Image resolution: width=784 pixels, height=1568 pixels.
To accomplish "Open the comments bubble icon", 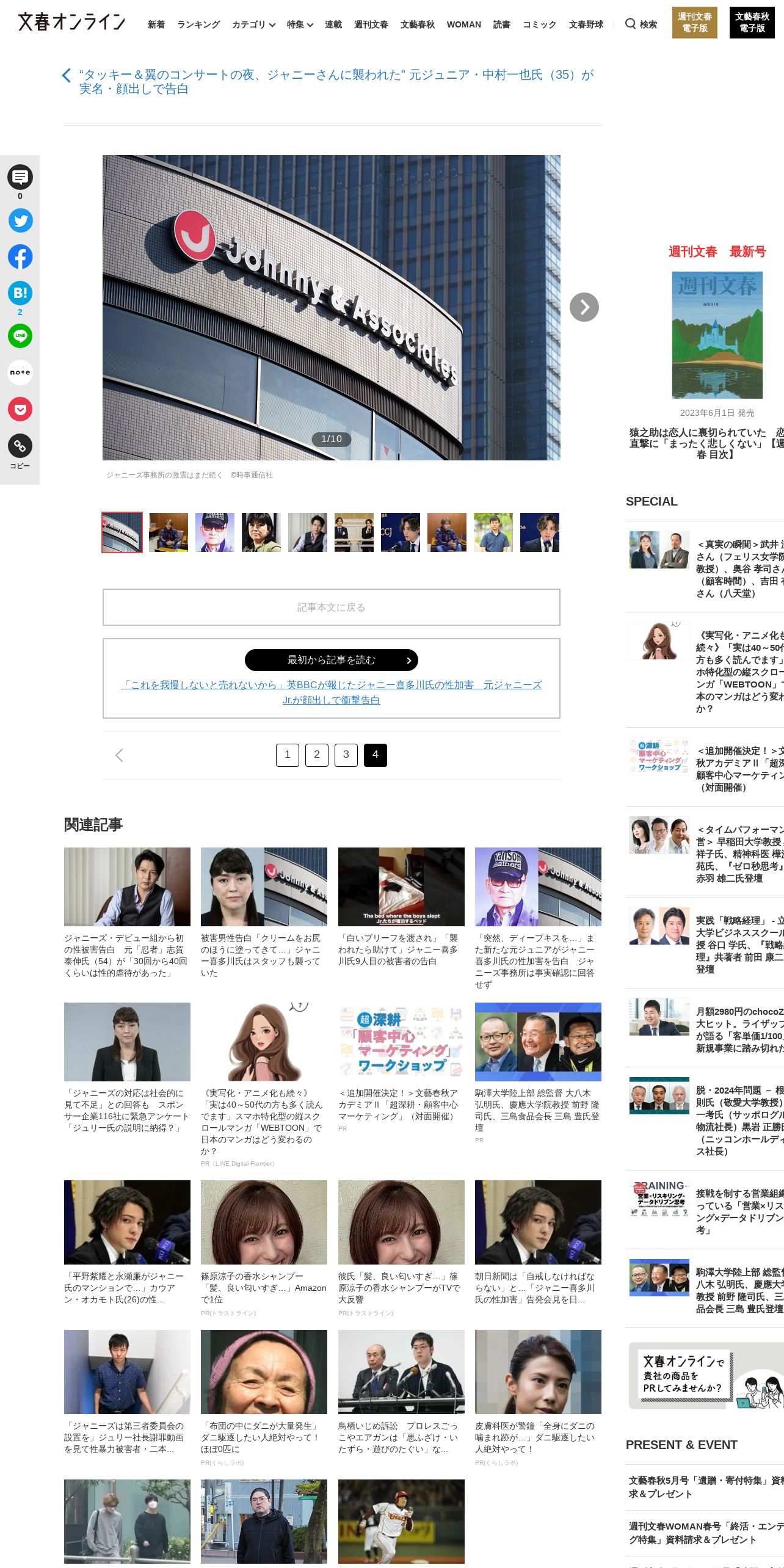I will click(x=20, y=178).
